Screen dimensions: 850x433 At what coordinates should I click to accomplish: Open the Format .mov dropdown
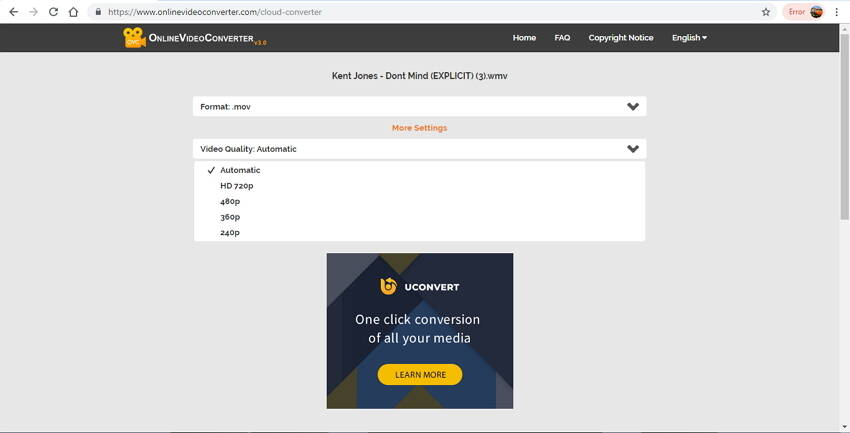(420, 106)
